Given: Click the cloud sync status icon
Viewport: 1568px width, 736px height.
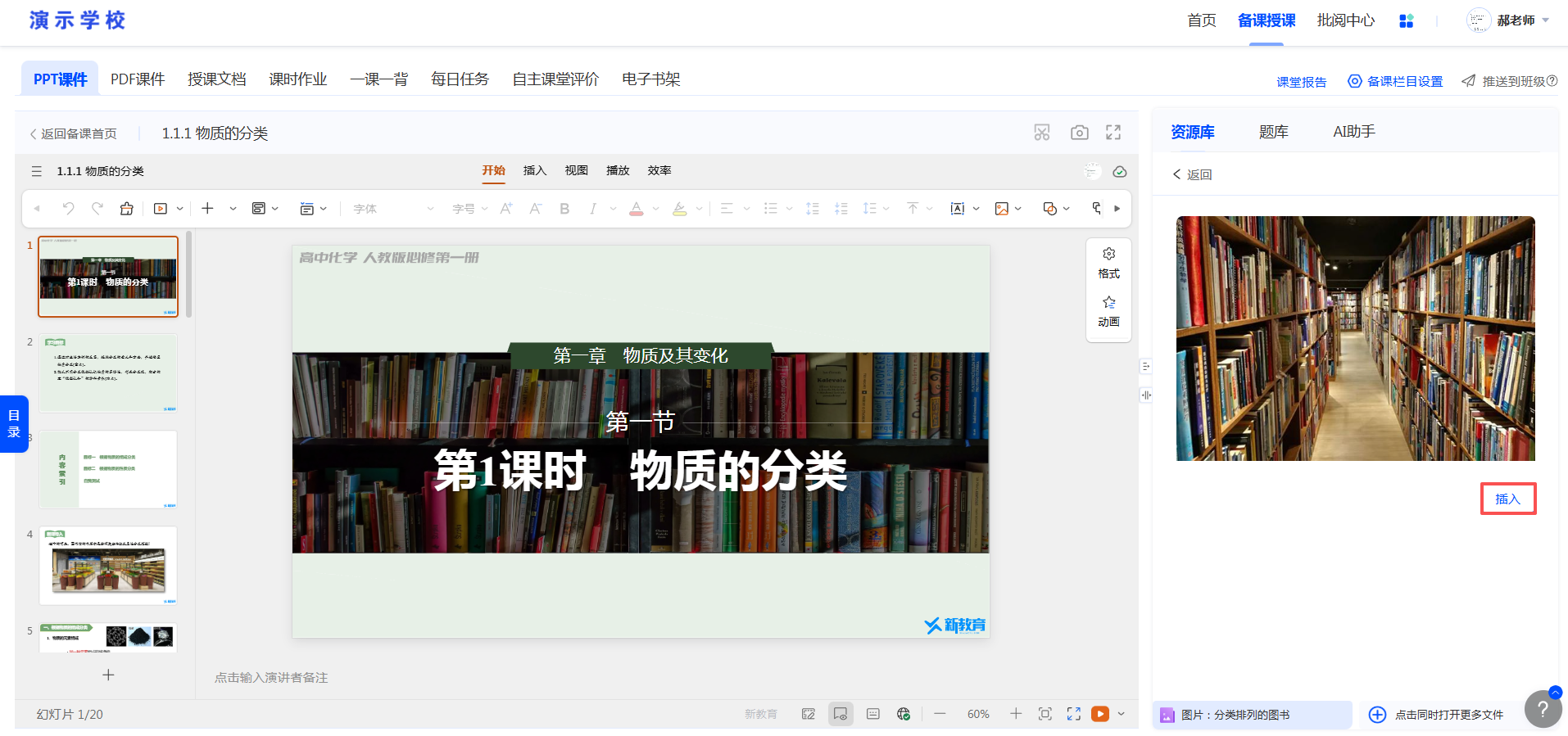Looking at the screenshot, I should point(1120,171).
